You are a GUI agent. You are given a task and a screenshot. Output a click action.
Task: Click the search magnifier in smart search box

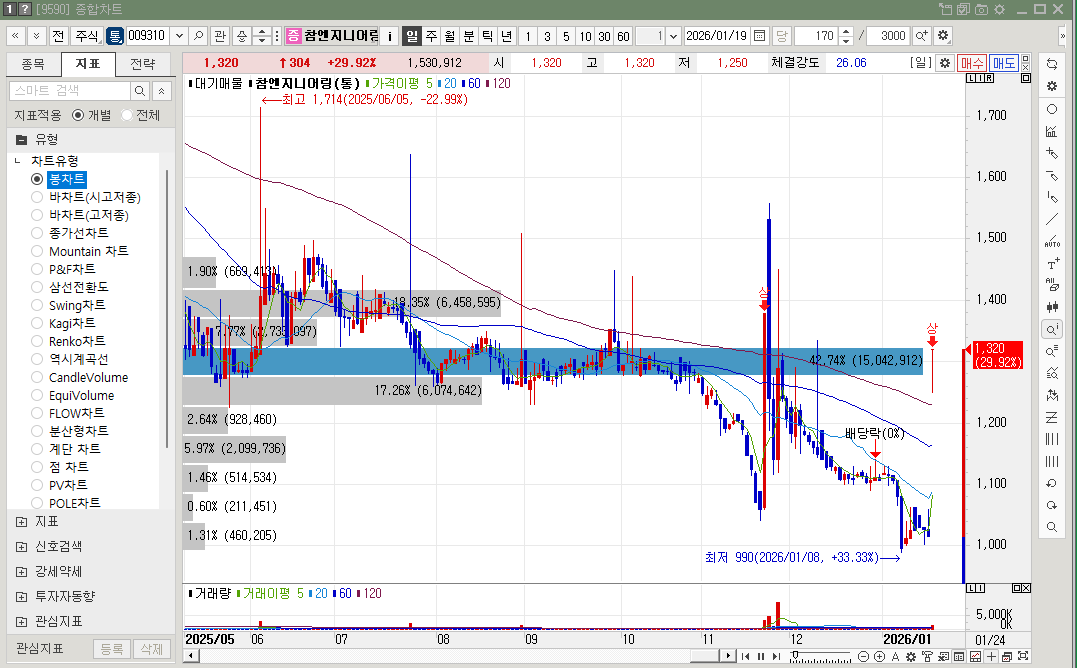click(x=139, y=91)
